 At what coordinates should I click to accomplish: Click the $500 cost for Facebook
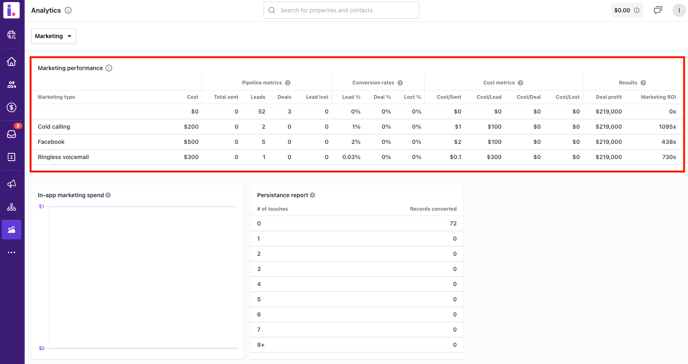(191, 142)
